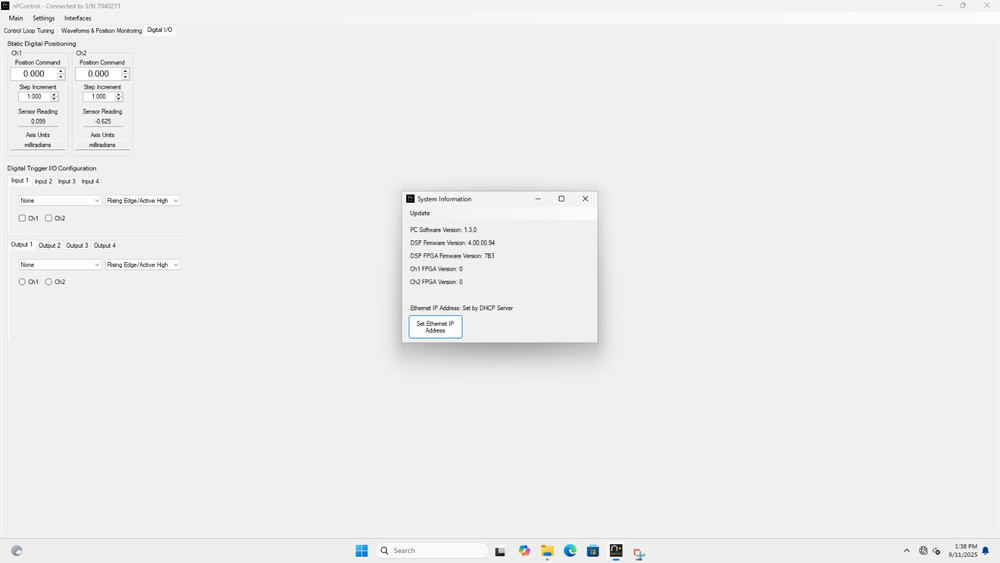Launch File Explorer from the taskbar
This screenshot has height=563, width=1000.
[x=547, y=551]
